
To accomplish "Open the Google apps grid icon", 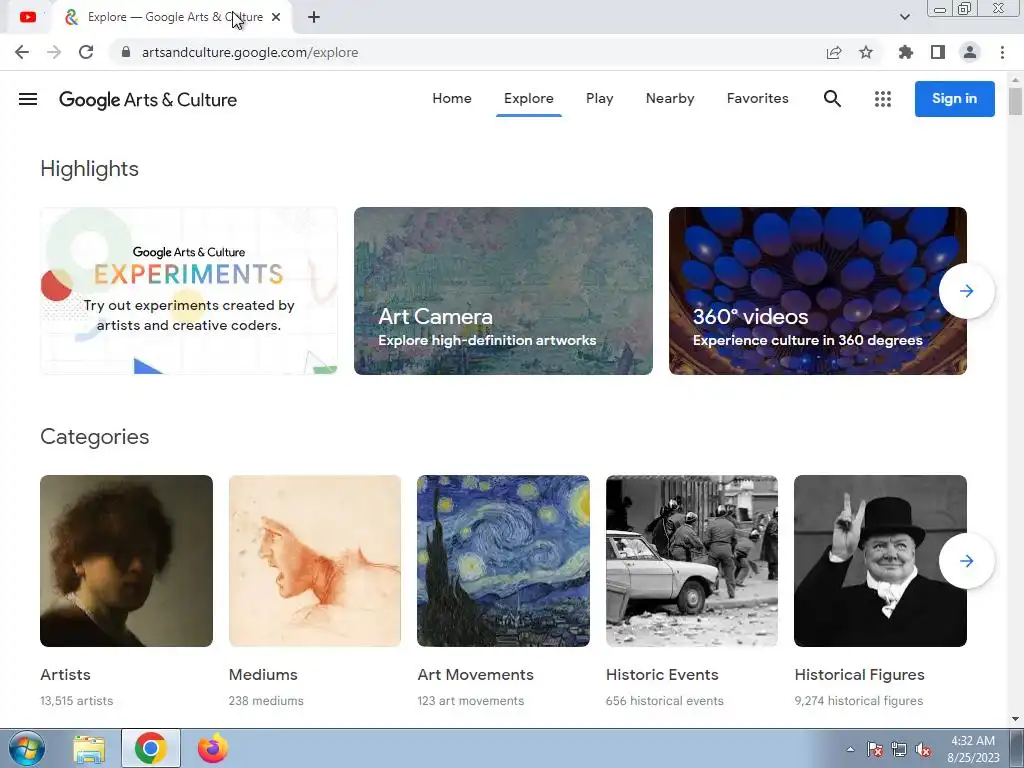I will [x=883, y=99].
